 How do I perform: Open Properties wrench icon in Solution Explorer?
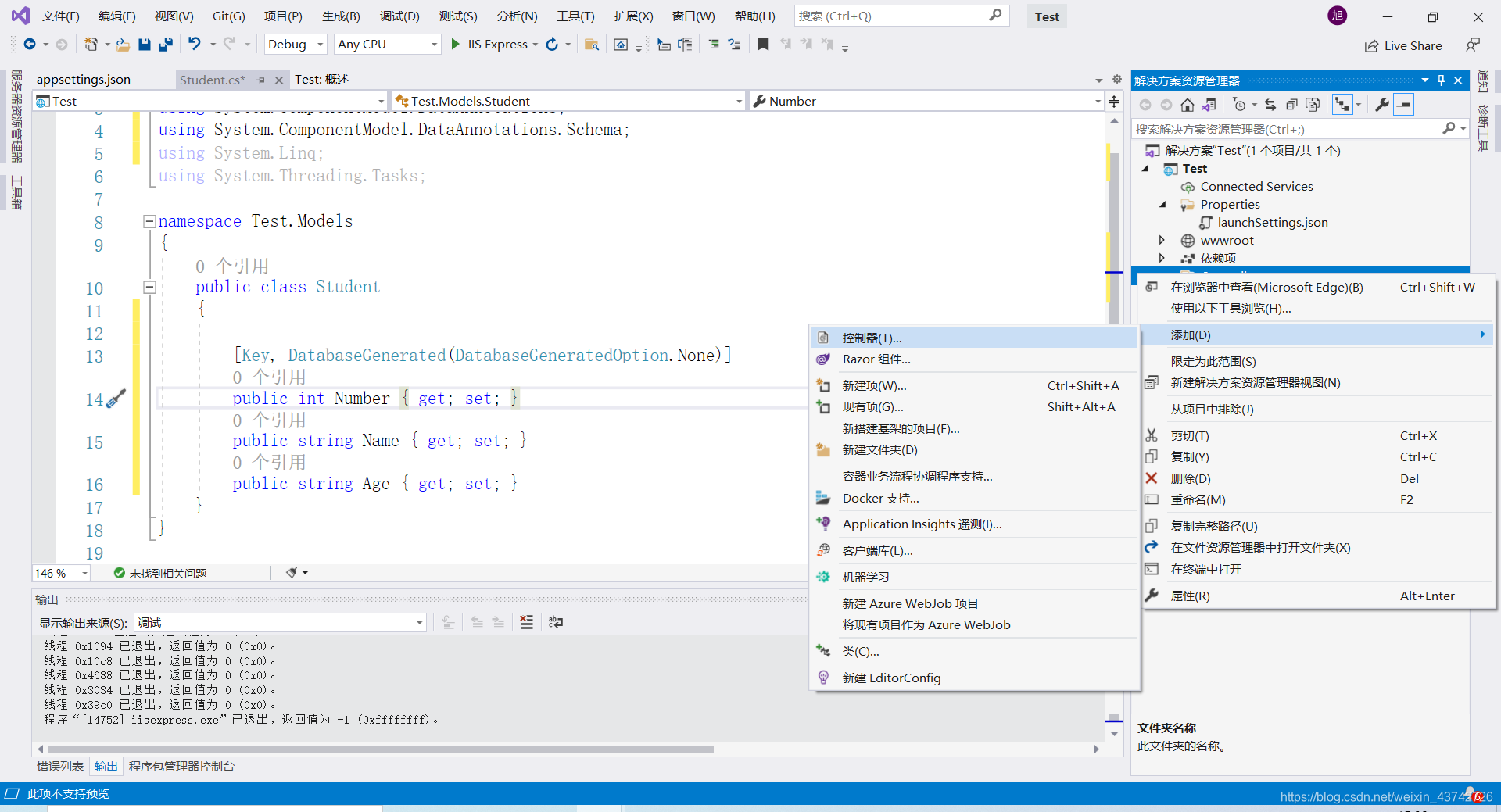click(1382, 105)
